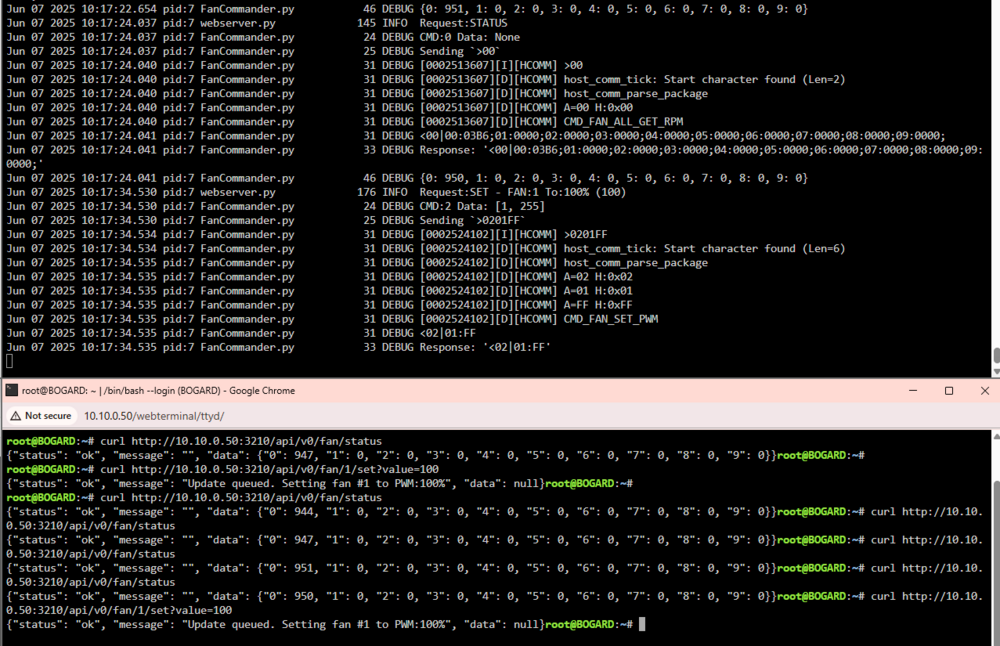Image resolution: width=1000 pixels, height=646 pixels.
Task: Click the block cursor in the ttyd terminal prompt
Action: [x=642, y=624]
